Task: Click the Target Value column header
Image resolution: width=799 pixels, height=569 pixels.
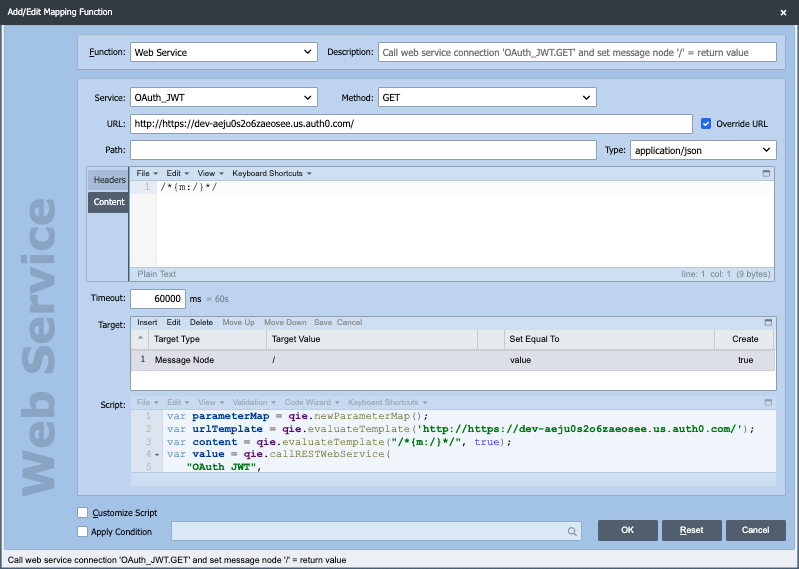Action: click(x=372, y=339)
